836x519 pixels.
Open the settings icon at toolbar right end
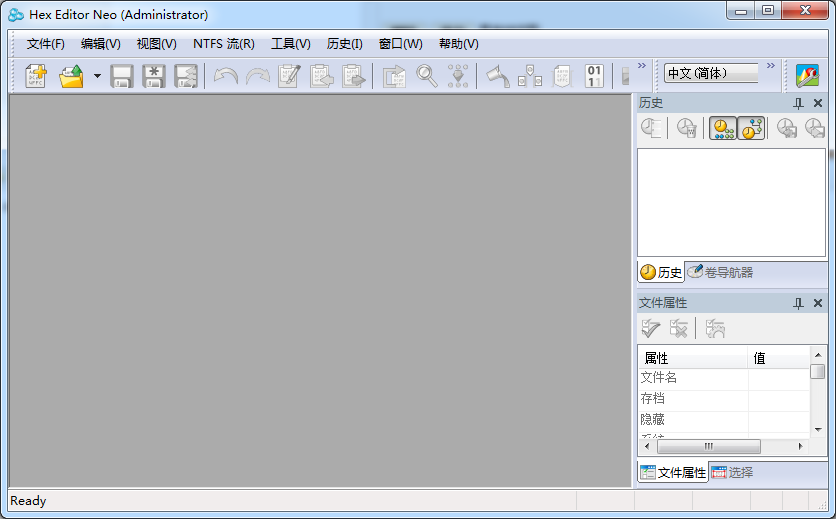coord(807,76)
